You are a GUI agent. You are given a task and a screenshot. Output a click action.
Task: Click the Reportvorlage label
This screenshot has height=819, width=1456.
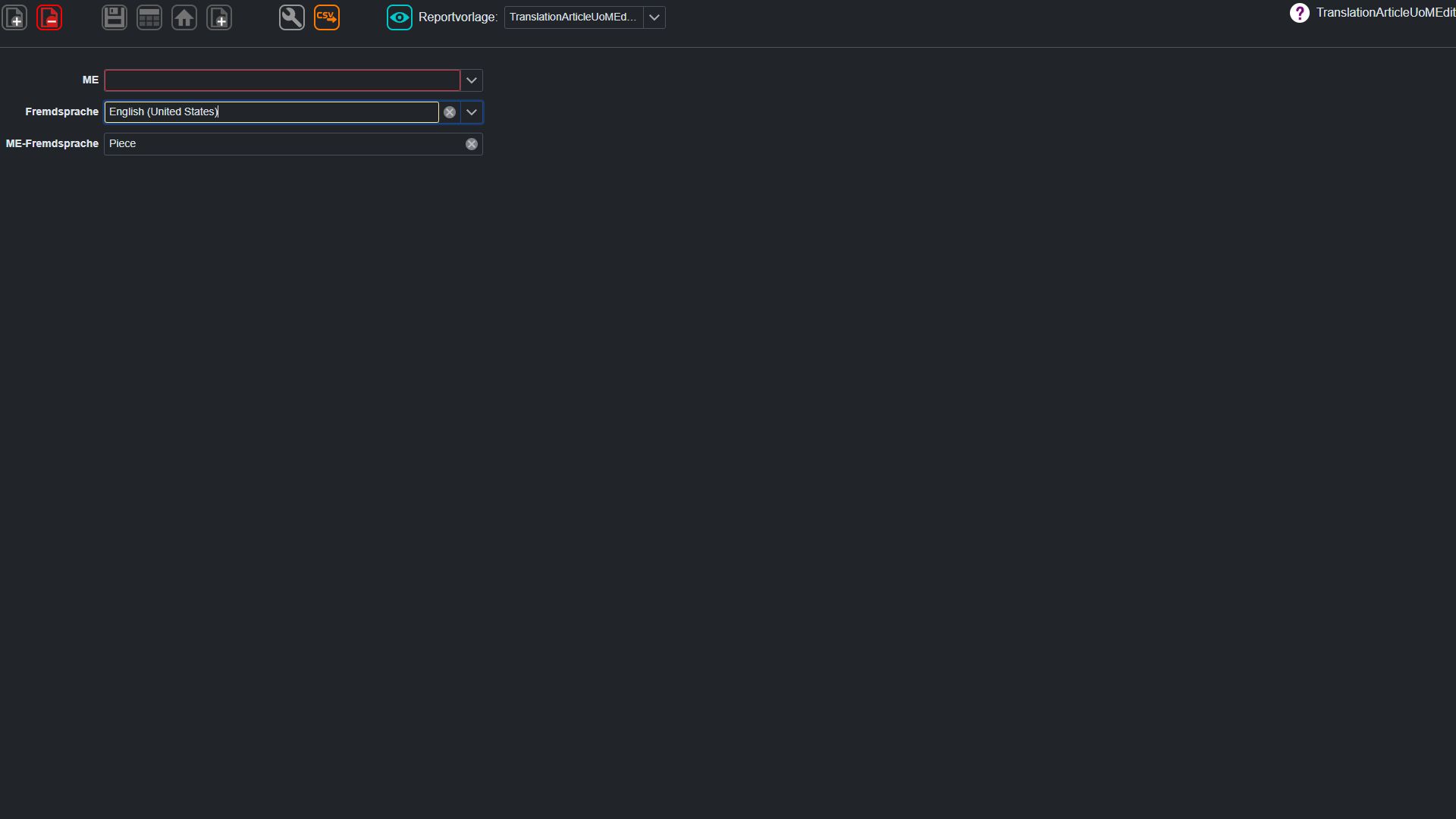[x=458, y=17]
